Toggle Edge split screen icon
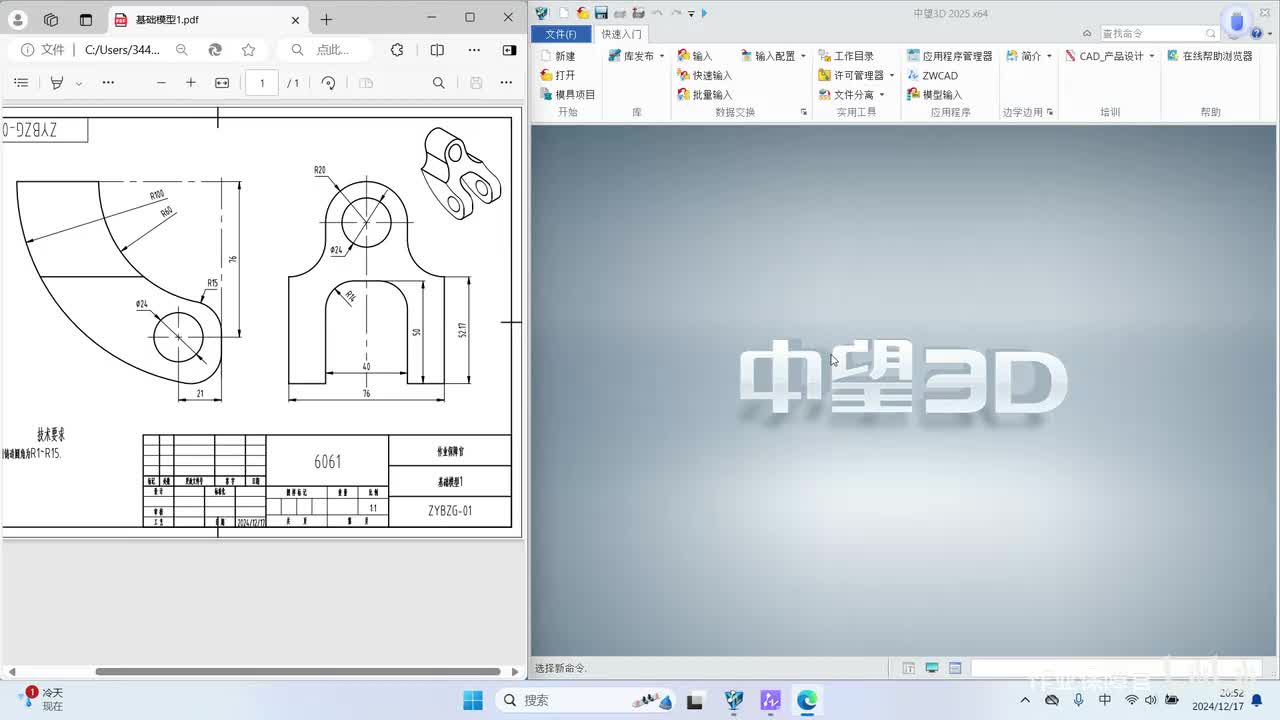The image size is (1280, 720). pos(437,50)
